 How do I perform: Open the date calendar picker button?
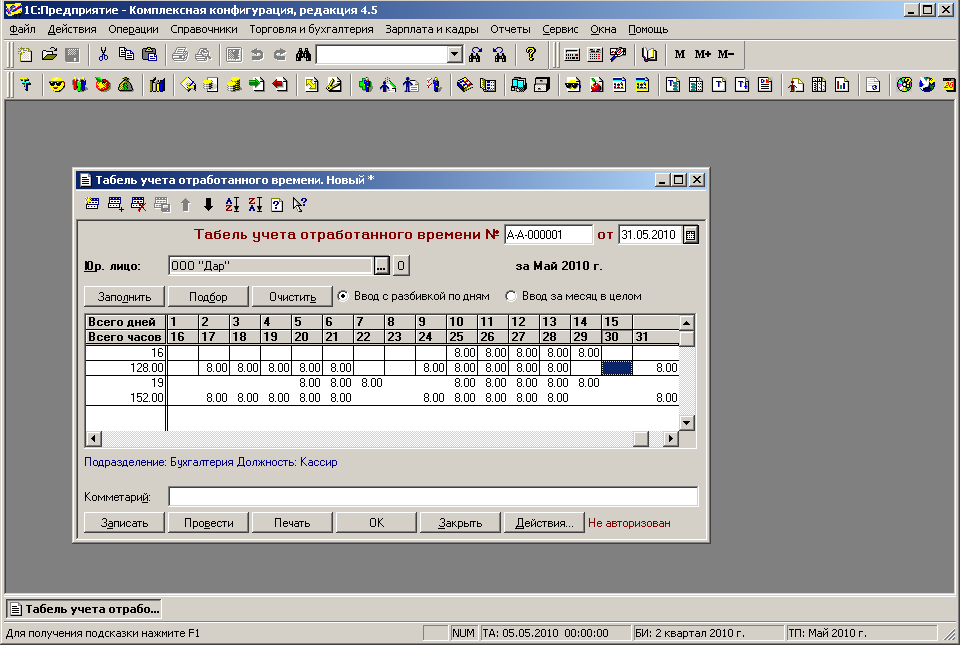[691, 235]
